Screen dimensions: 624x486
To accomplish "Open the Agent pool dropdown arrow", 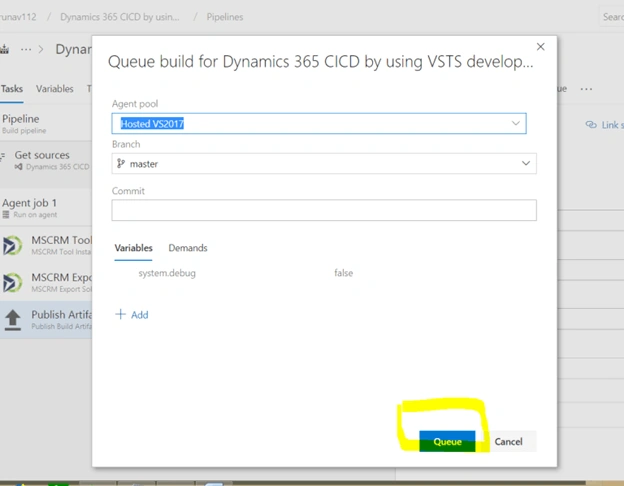I will [516, 123].
